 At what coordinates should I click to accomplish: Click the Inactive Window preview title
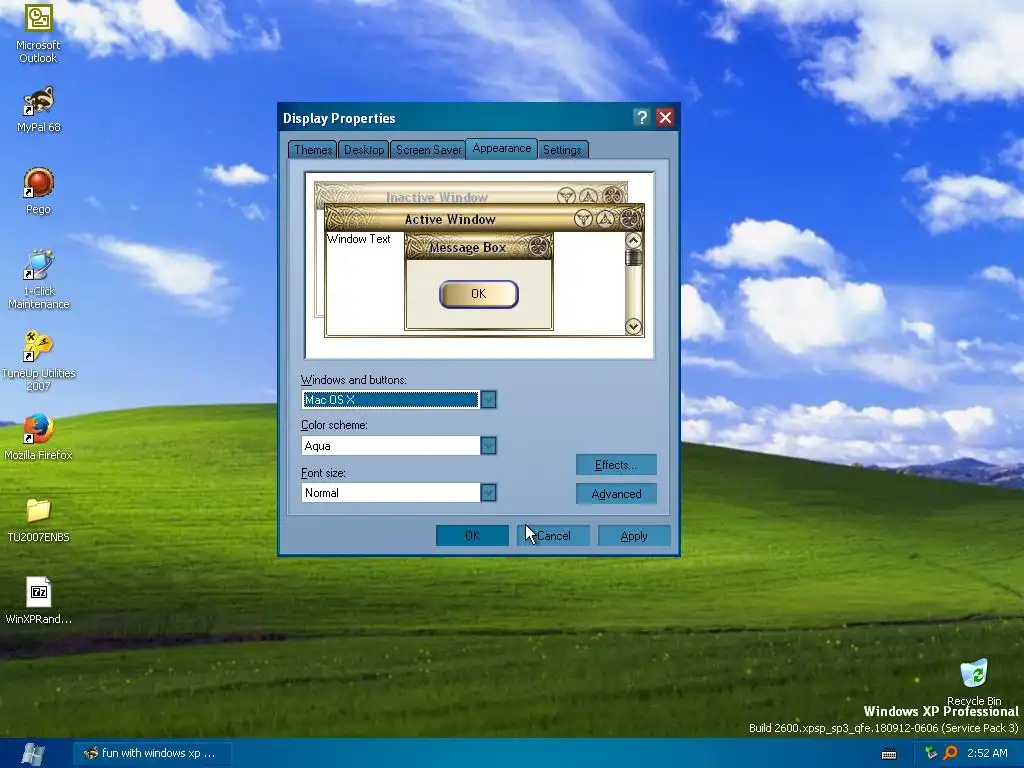coord(436,197)
